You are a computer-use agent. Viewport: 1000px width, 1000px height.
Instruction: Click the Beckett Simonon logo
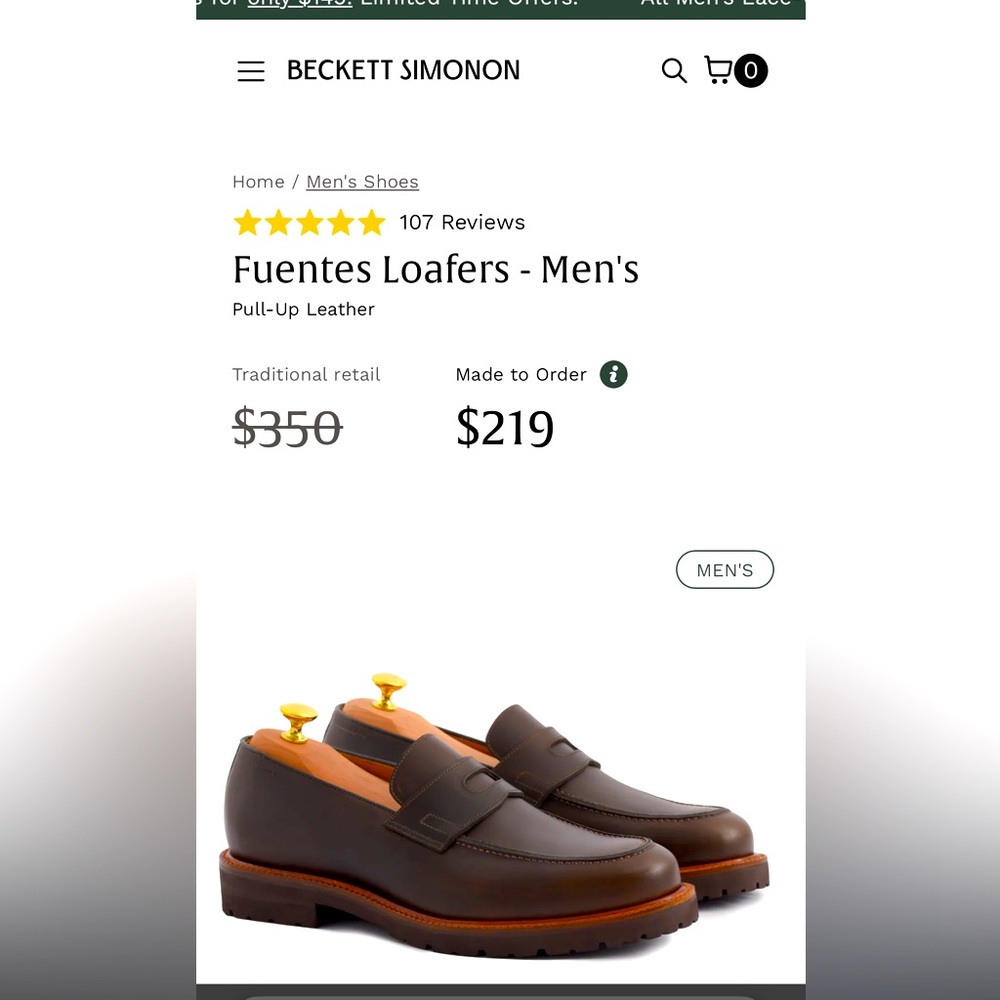coord(403,71)
